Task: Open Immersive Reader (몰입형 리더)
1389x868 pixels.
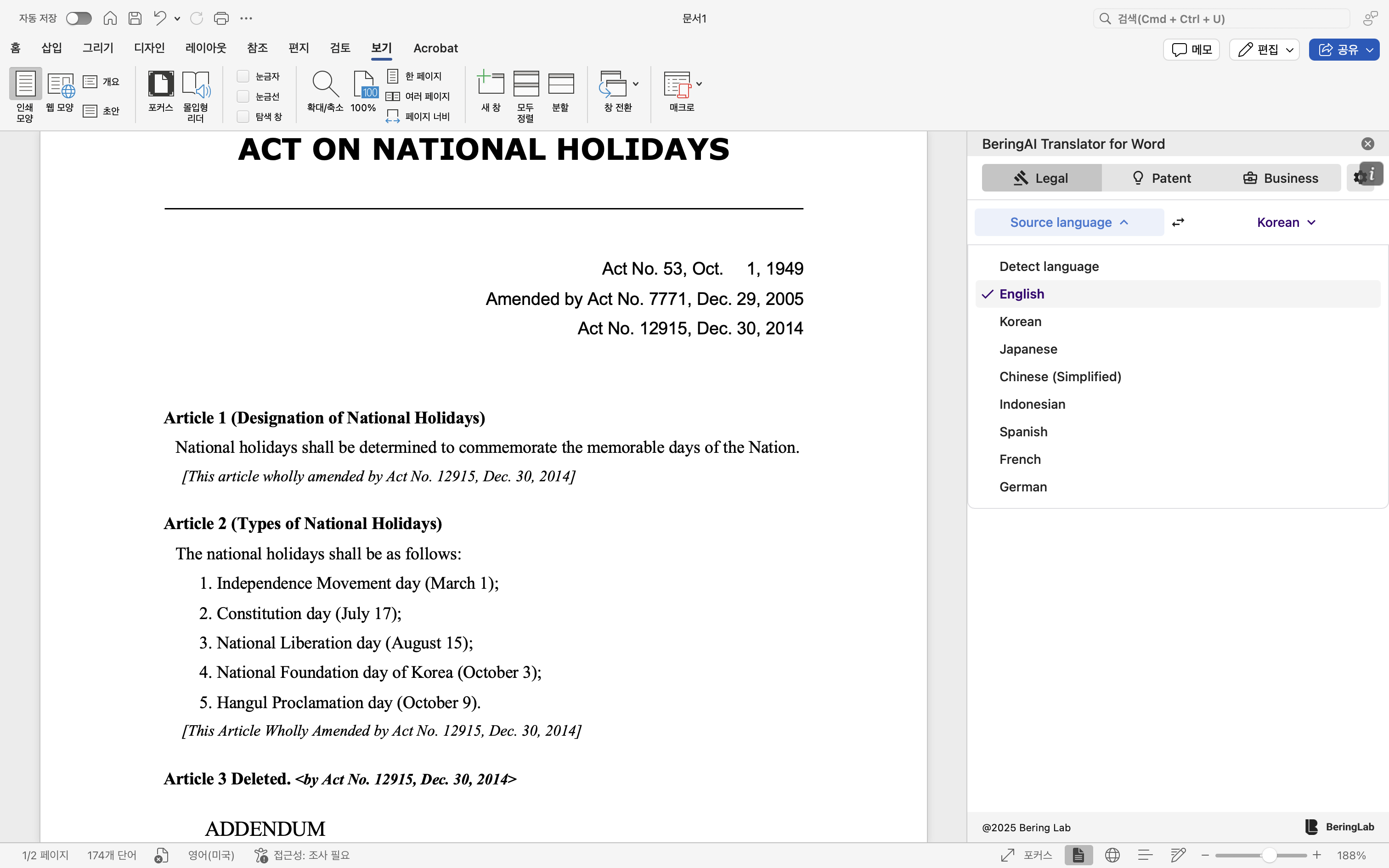Action: pyautogui.click(x=196, y=96)
